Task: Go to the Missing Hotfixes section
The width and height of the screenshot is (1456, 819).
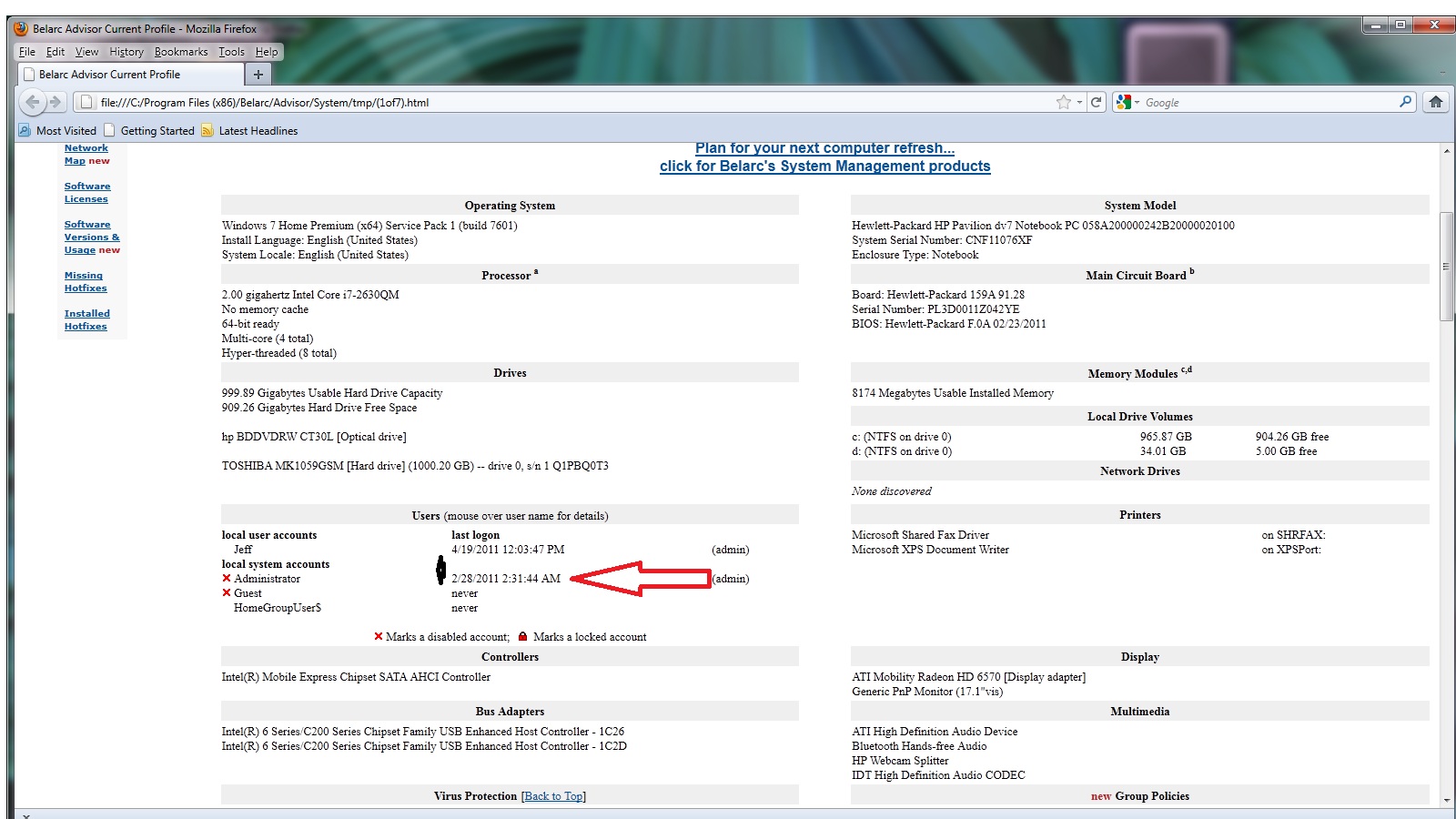Action: click(x=86, y=281)
